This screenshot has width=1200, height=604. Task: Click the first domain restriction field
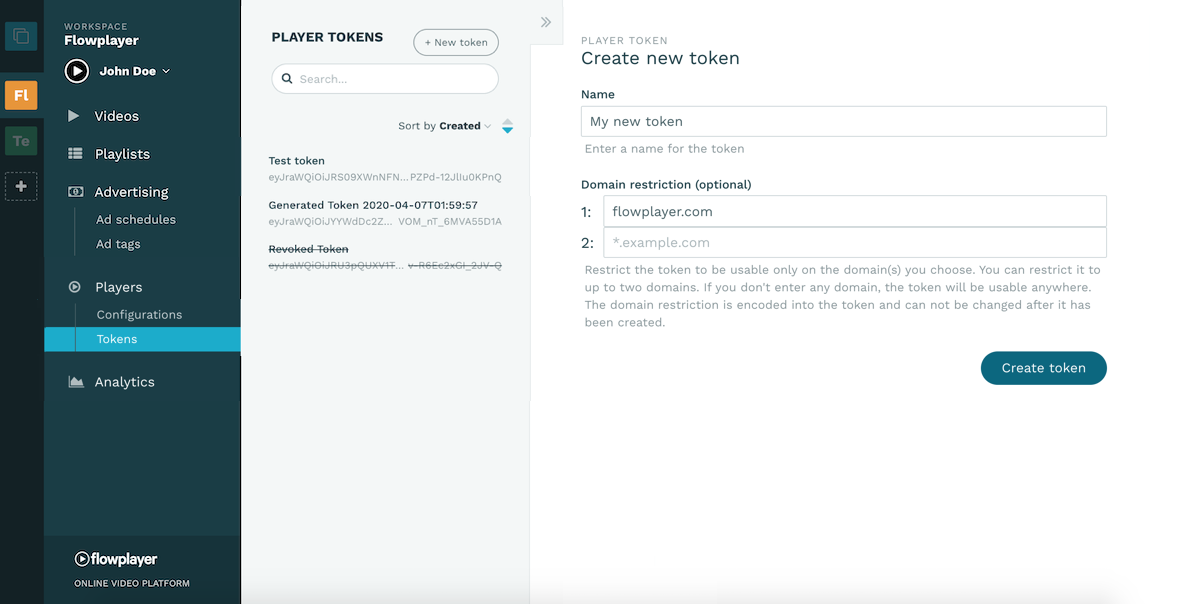pyautogui.click(x=855, y=211)
